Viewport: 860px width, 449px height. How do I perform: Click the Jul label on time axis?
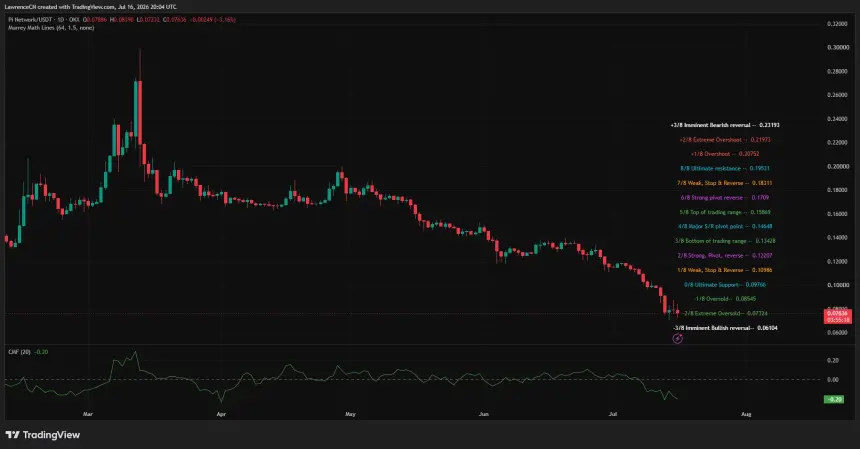(613, 414)
